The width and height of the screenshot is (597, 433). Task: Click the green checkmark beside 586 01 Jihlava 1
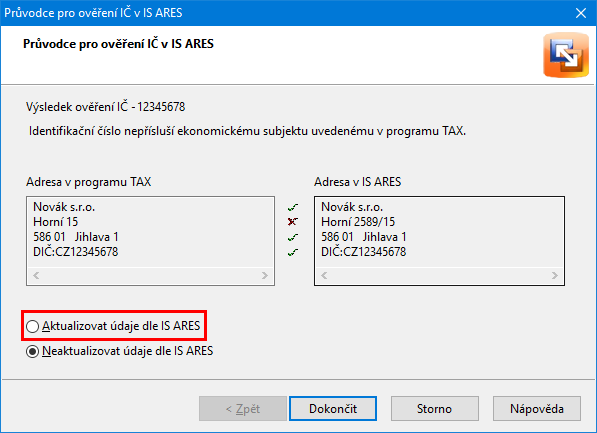(292, 237)
